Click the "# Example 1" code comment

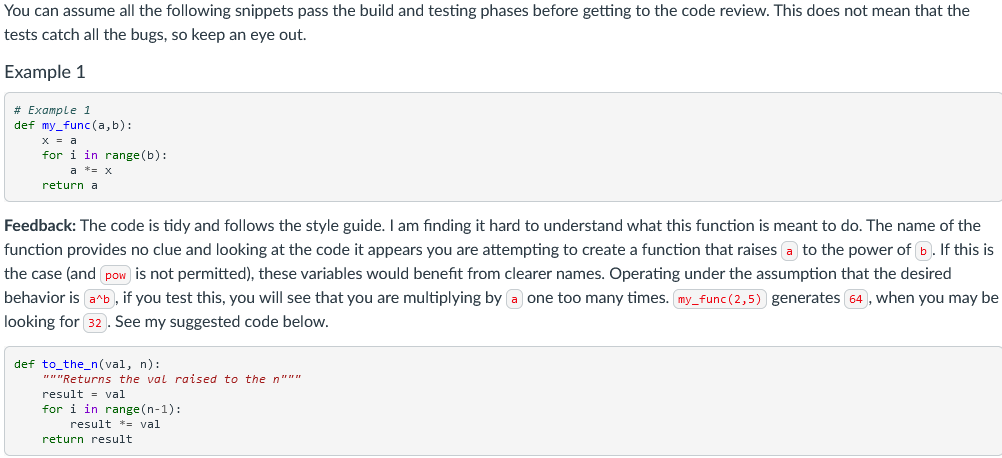[x=52, y=110]
